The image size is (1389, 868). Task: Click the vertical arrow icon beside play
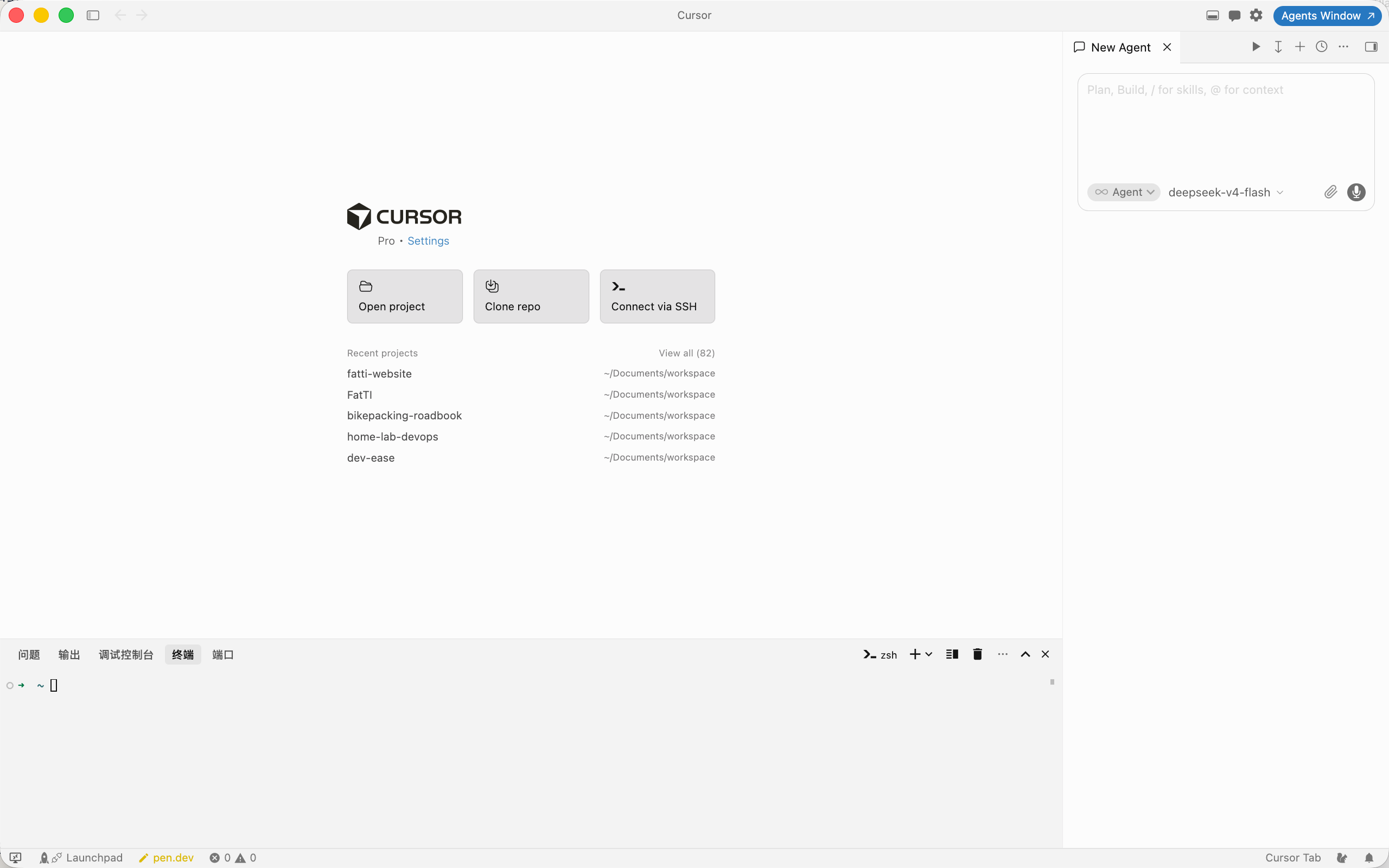(1278, 47)
